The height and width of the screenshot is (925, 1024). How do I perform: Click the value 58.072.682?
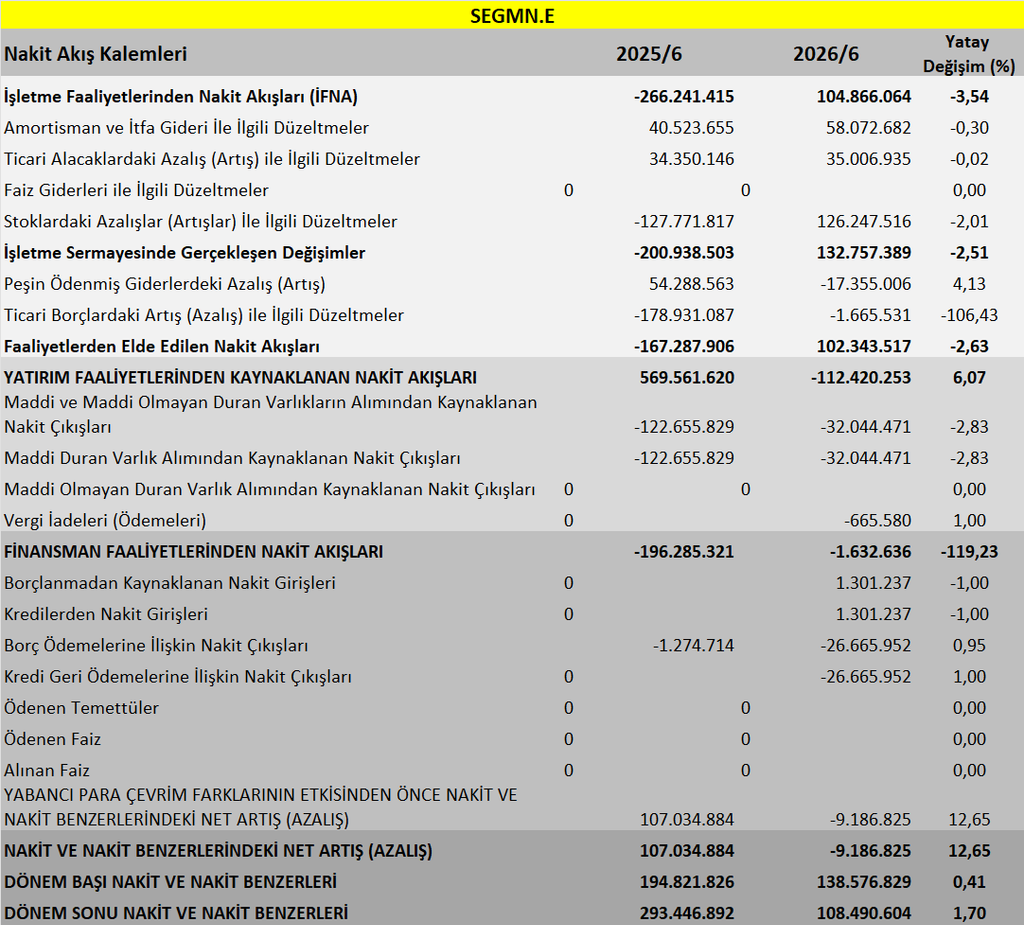click(868, 128)
